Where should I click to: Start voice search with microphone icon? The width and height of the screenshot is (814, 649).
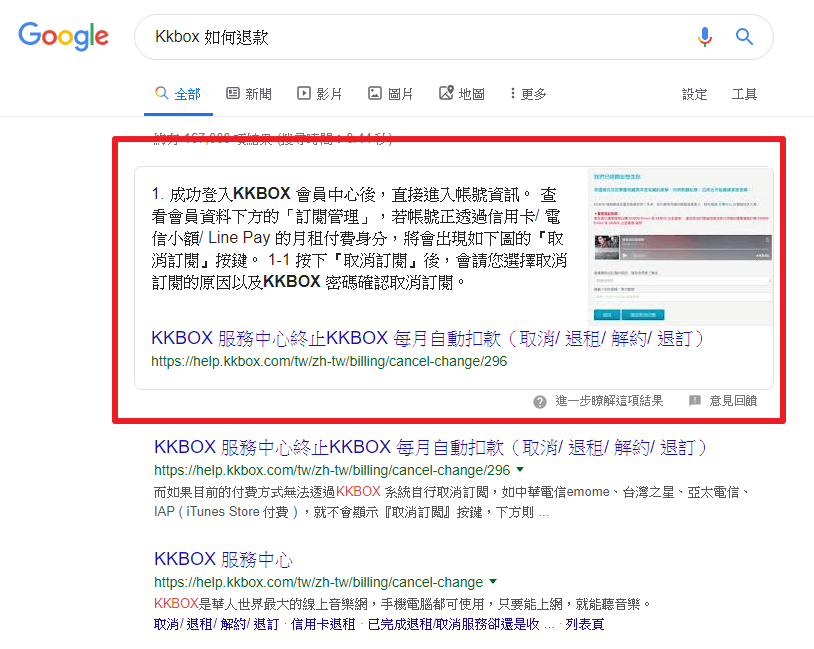(704, 37)
